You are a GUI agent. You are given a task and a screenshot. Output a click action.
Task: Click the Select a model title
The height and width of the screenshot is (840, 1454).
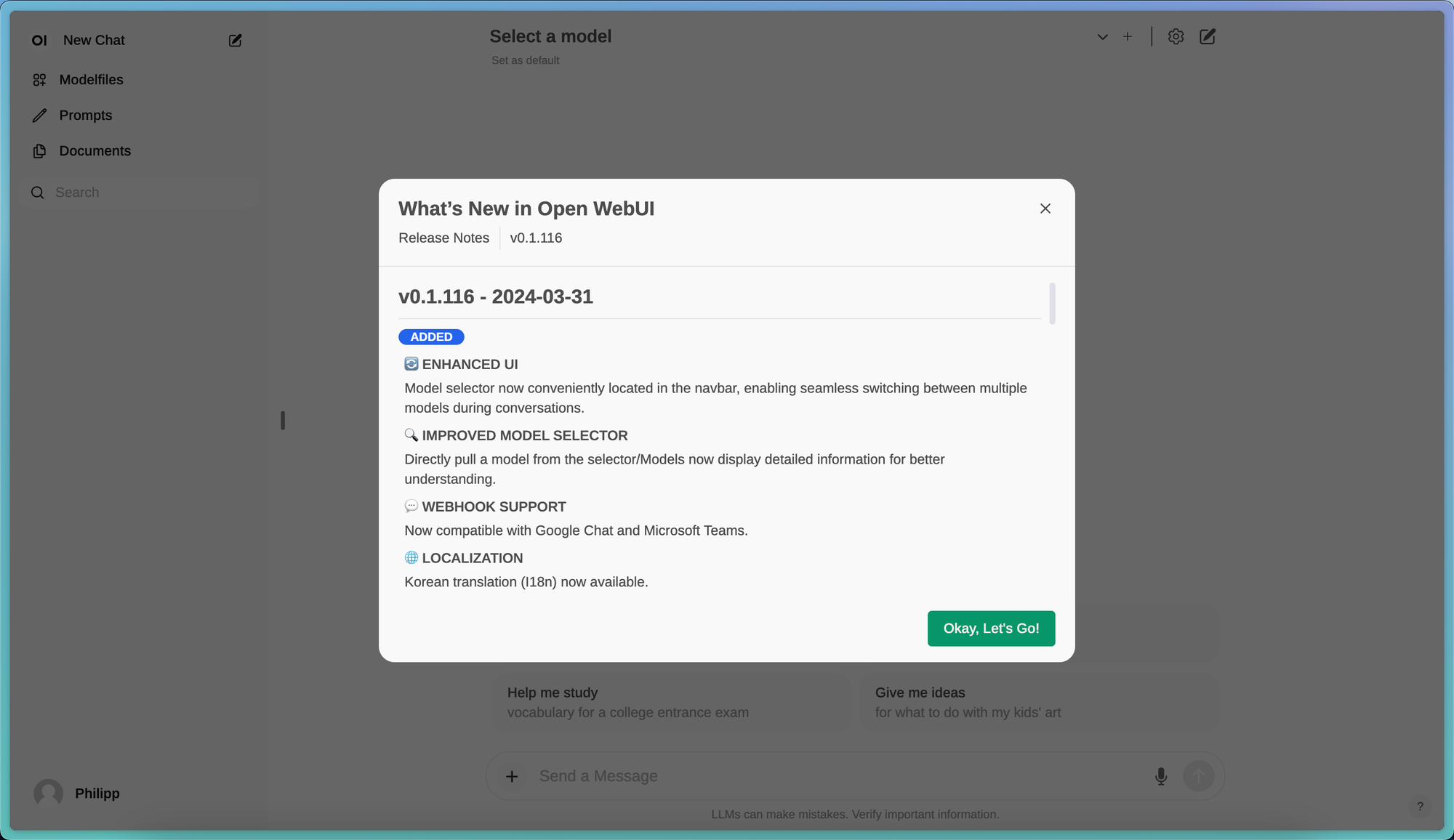coord(550,36)
